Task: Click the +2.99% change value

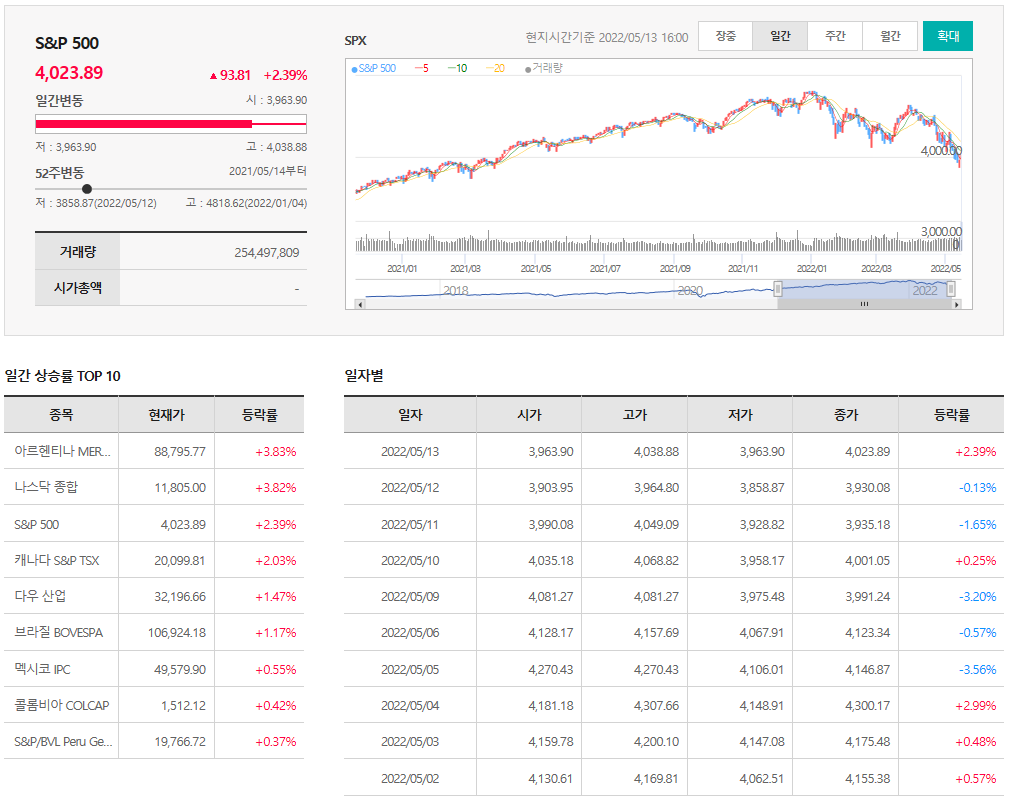Action: 976,705
